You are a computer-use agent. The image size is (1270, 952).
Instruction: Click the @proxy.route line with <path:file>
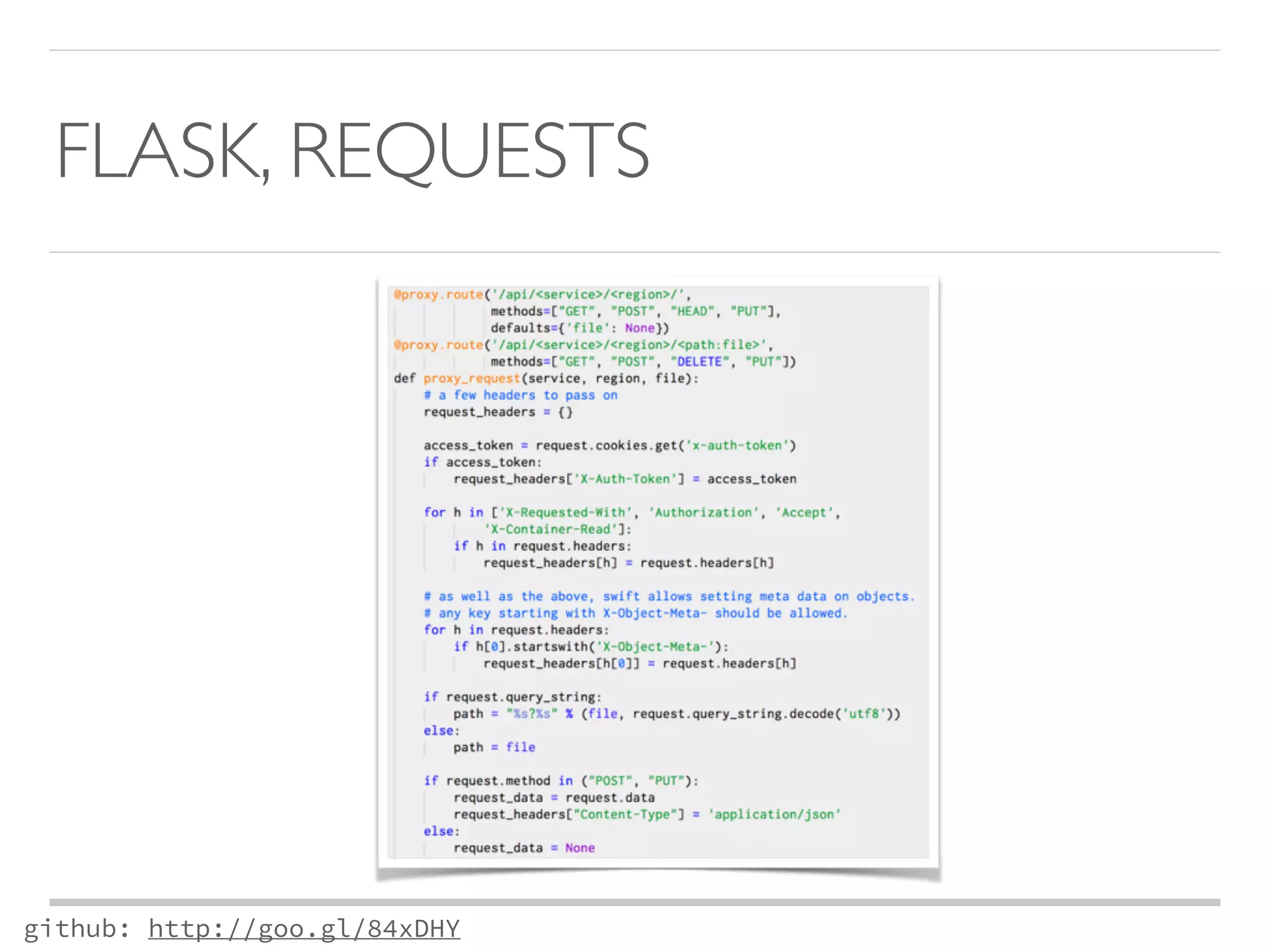point(583,345)
